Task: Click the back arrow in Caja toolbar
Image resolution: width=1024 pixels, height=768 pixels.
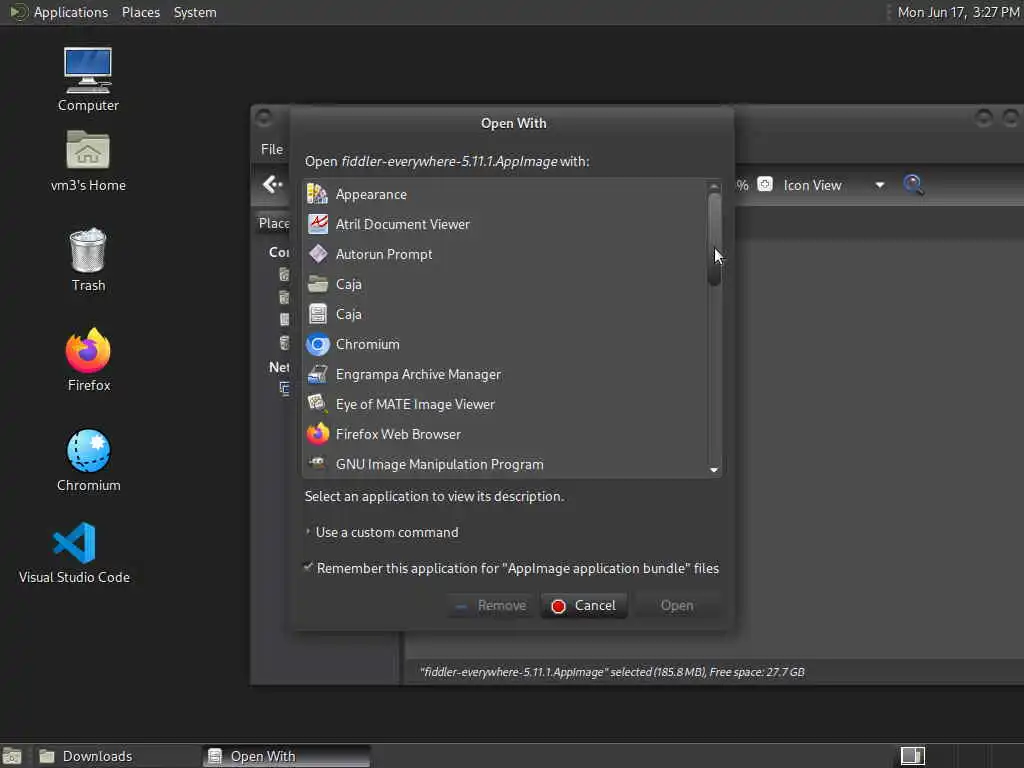Action: 272,185
